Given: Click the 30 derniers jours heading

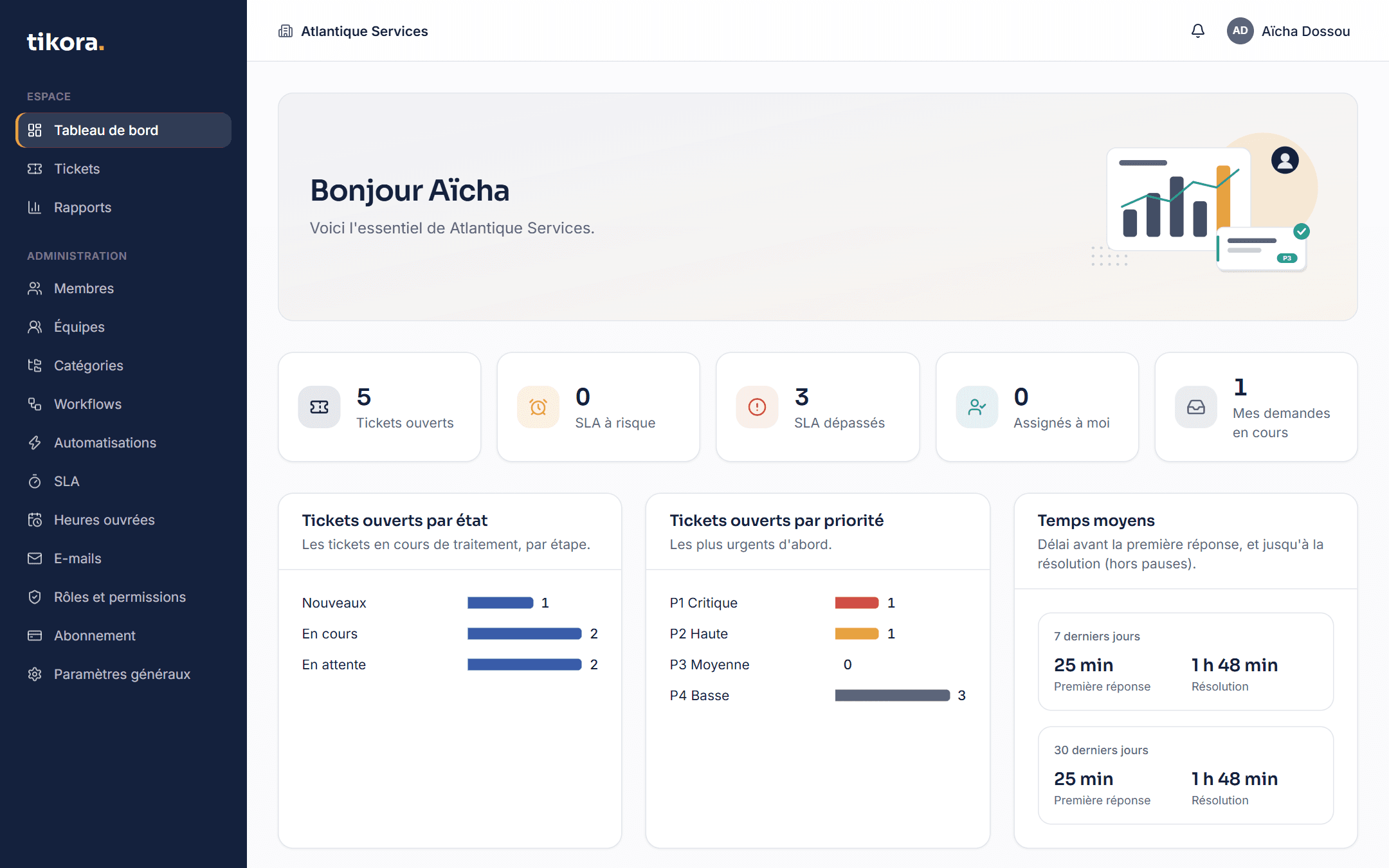Looking at the screenshot, I should (1101, 750).
